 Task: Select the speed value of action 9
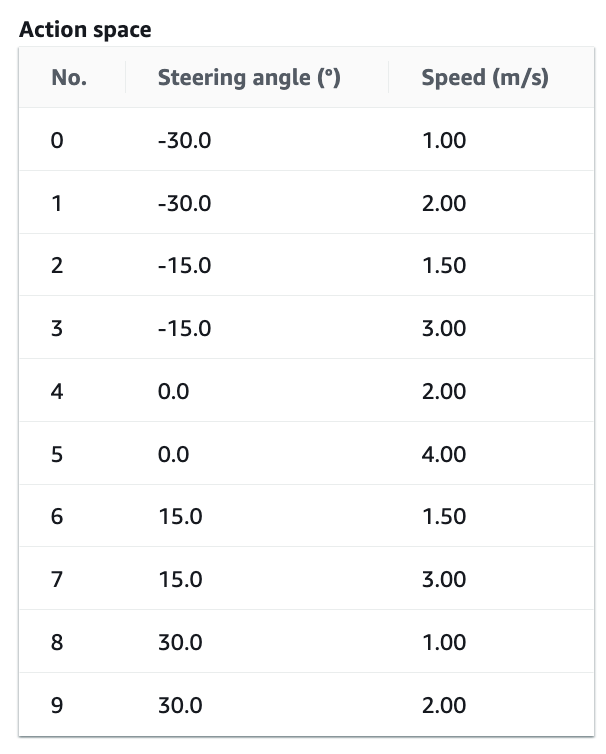click(x=444, y=705)
